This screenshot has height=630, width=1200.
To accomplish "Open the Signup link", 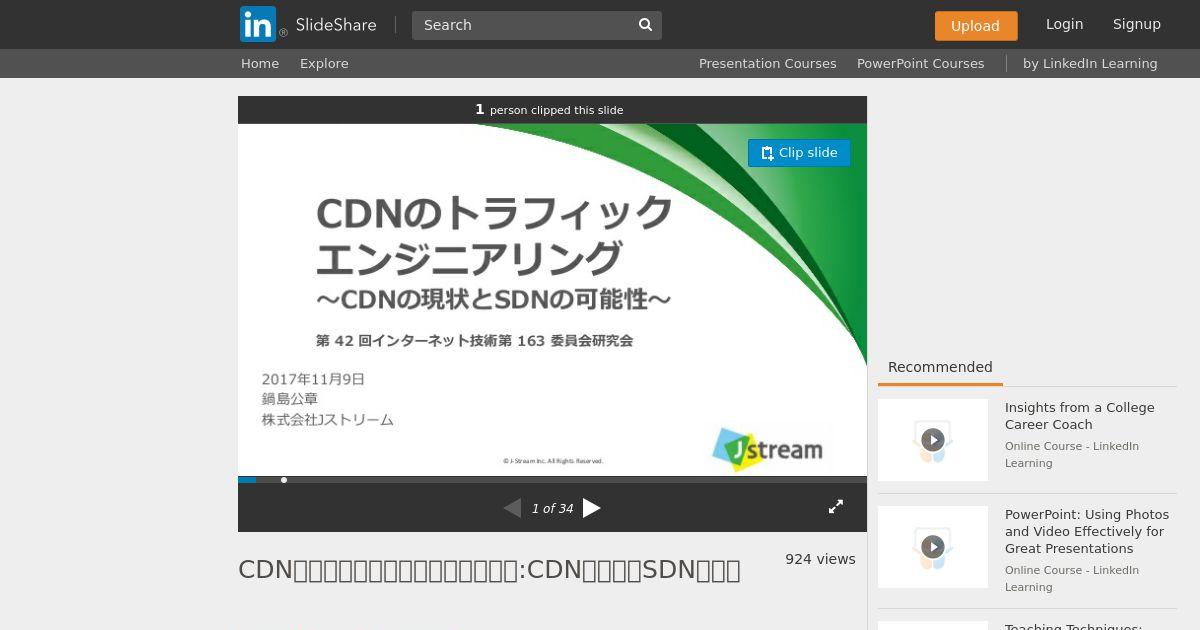I will tap(1137, 24).
